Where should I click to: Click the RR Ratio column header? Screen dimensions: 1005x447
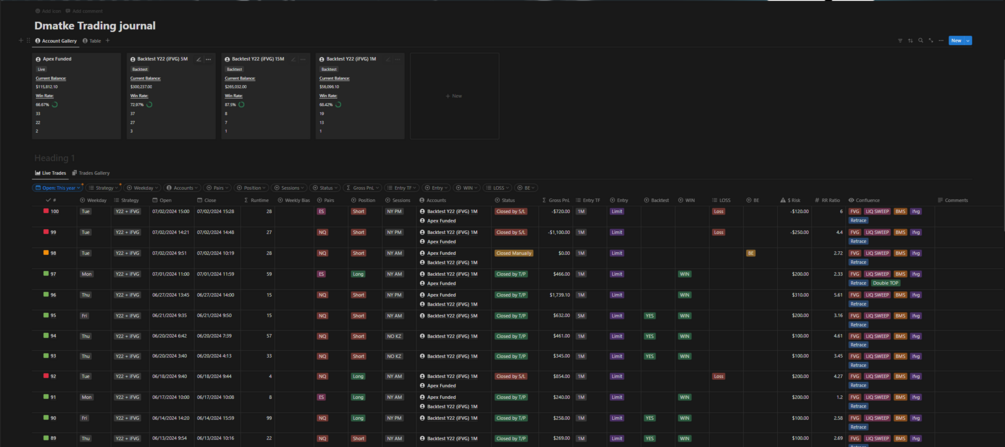click(x=827, y=200)
